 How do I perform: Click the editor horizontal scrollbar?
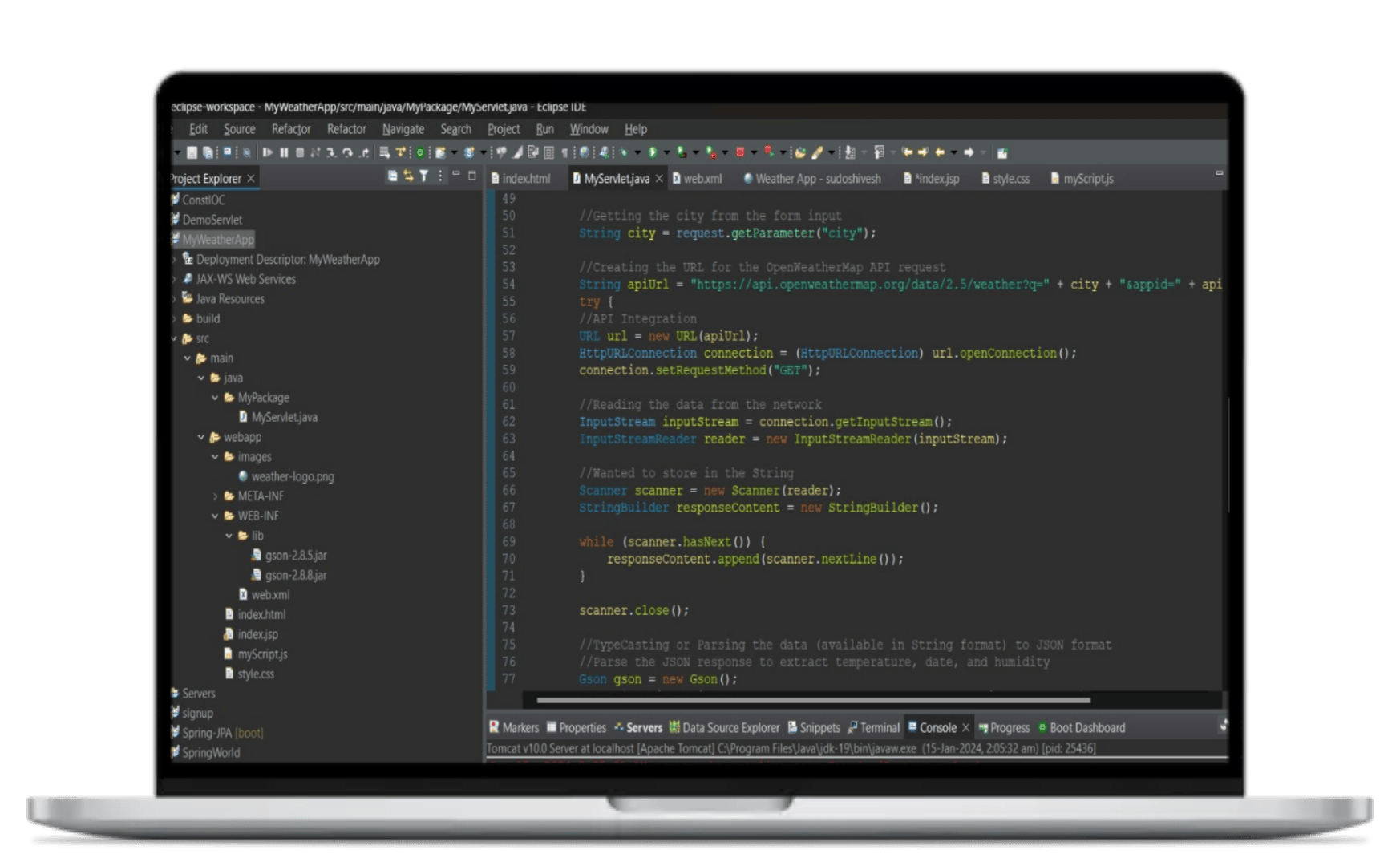(x=813, y=701)
